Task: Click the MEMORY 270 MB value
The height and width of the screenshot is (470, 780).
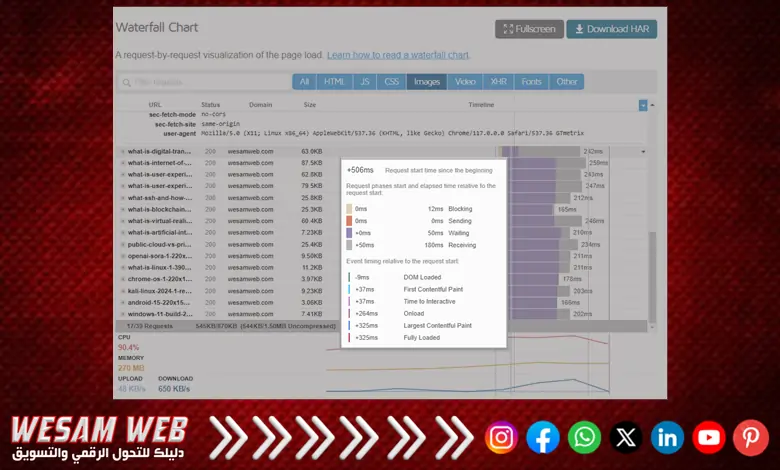Action: [131, 368]
